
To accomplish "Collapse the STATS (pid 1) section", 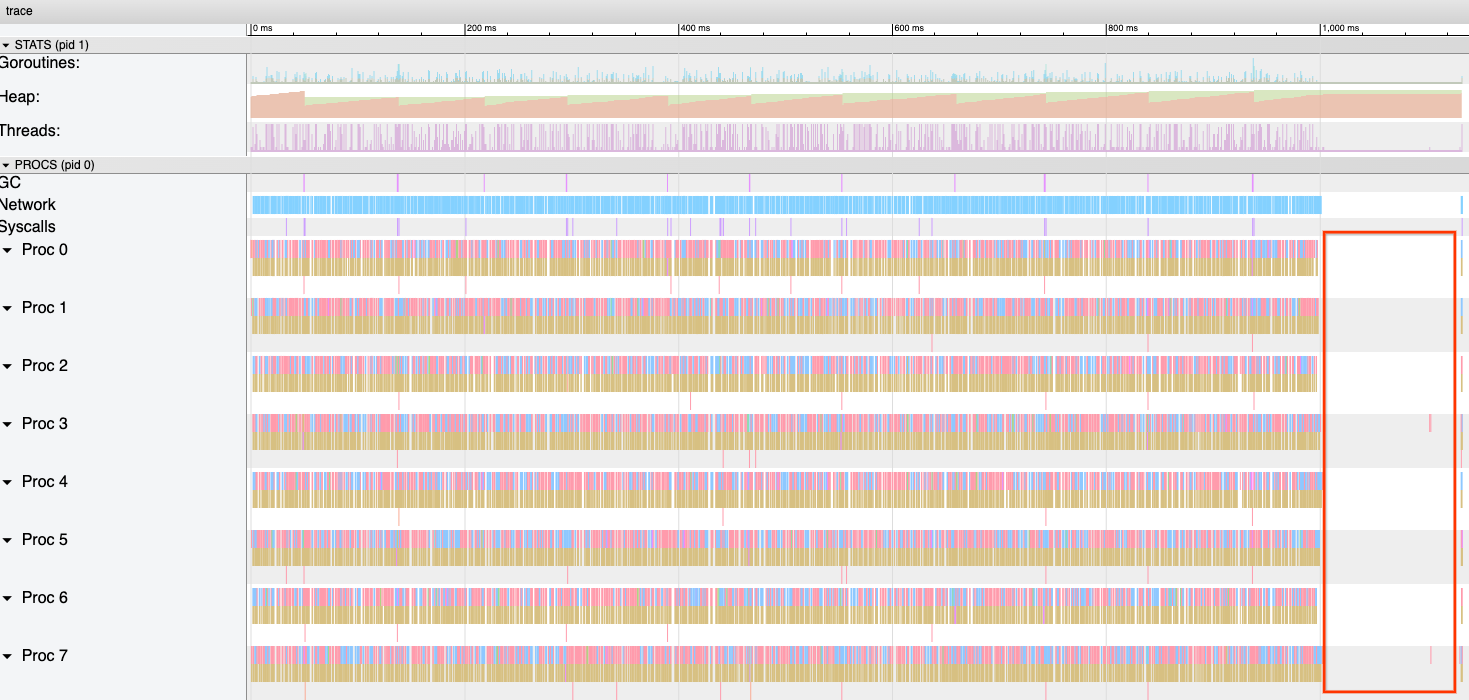I will [7, 45].
